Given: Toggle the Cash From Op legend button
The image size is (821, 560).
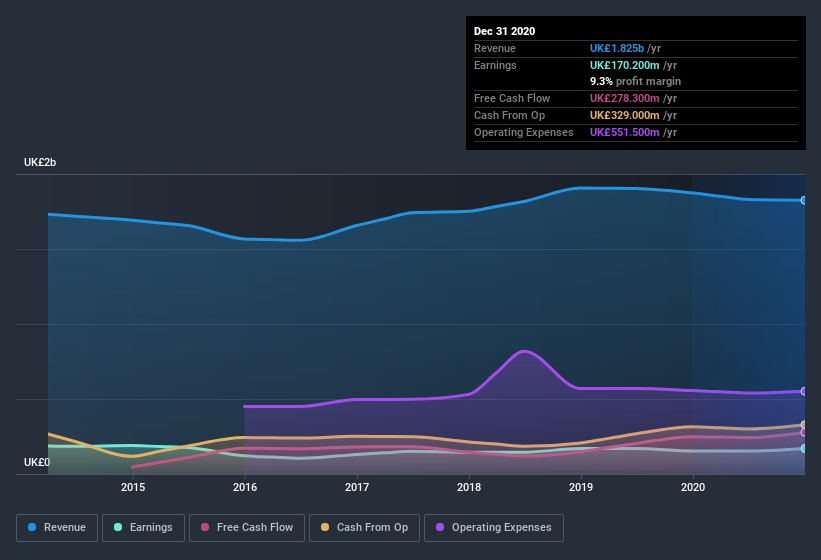Looking at the screenshot, I should point(364,528).
